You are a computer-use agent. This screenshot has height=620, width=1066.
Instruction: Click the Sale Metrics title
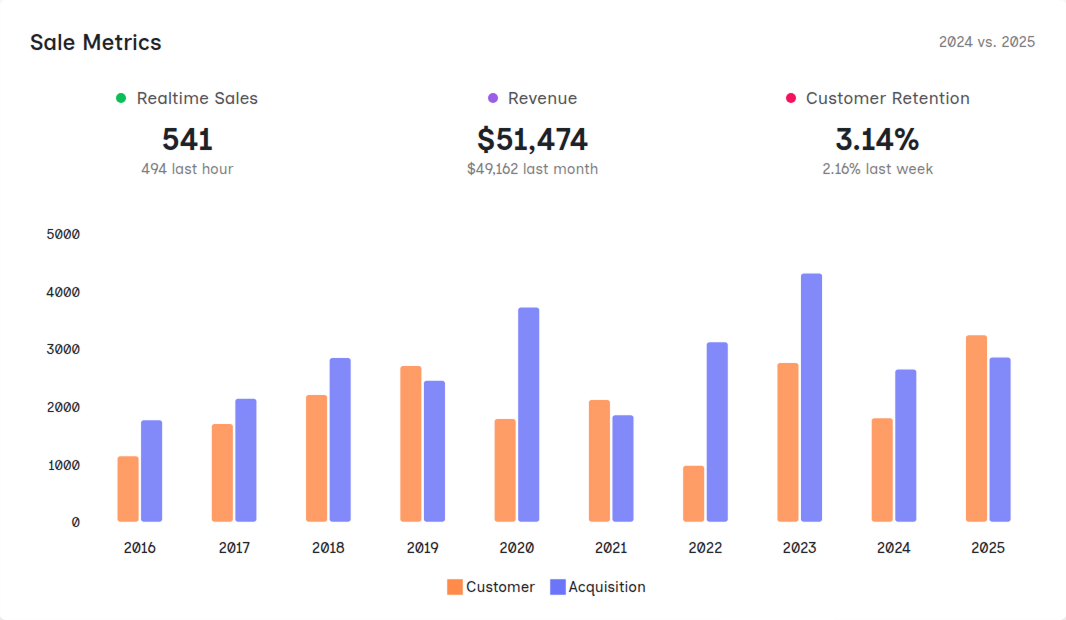pyautogui.click(x=95, y=42)
